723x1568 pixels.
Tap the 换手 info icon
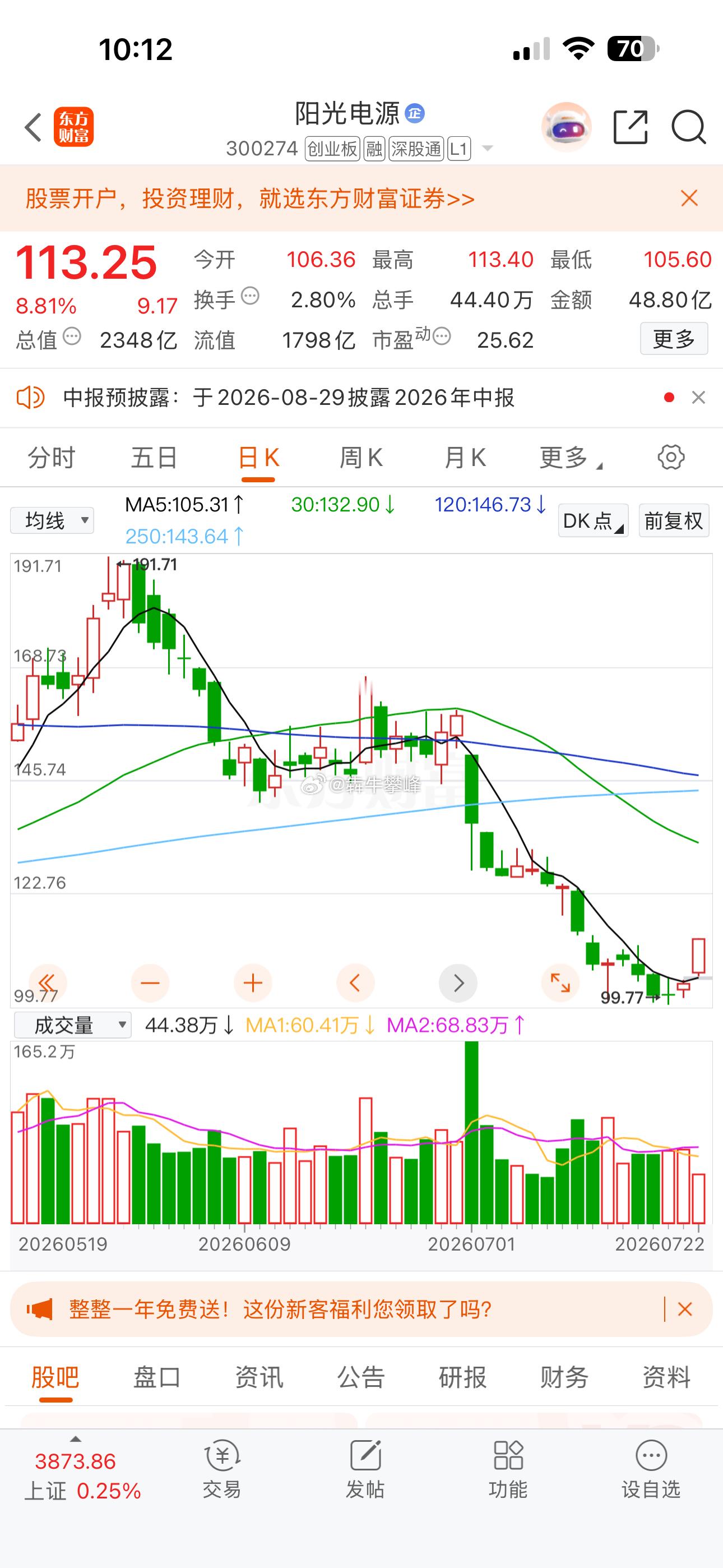point(250,296)
